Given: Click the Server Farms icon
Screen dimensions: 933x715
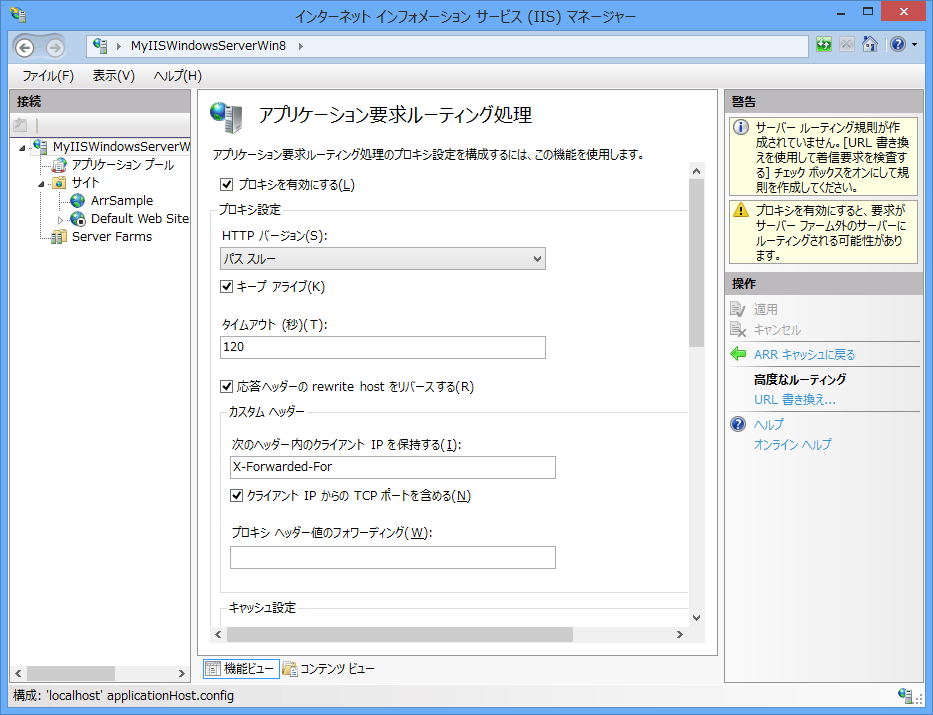Looking at the screenshot, I should click(x=59, y=237).
